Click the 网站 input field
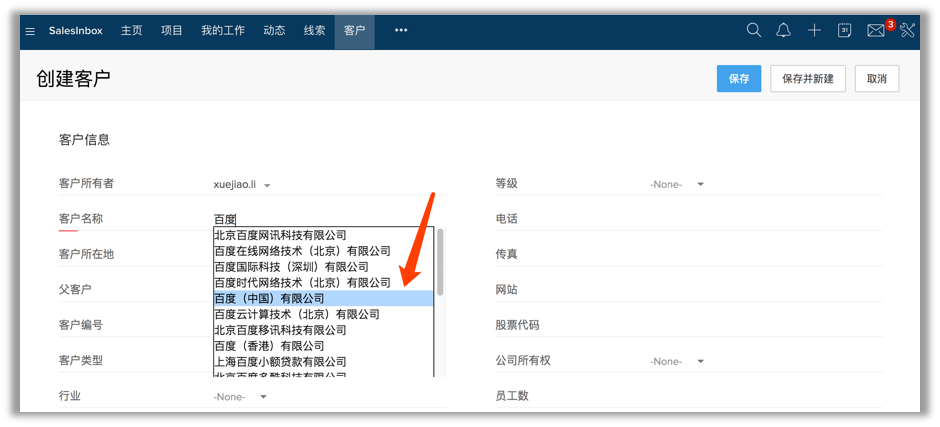Viewport: 940px width, 427px height. 764,290
